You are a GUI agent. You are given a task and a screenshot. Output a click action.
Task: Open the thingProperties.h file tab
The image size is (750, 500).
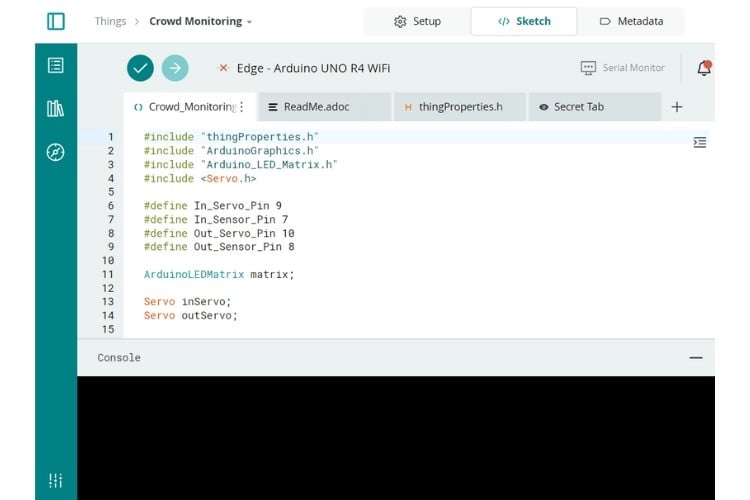[460, 107]
